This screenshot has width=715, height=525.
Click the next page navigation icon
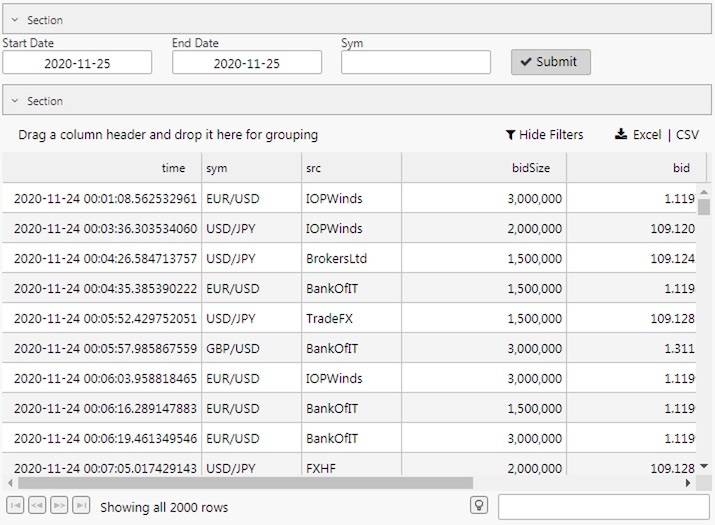click(x=59, y=506)
